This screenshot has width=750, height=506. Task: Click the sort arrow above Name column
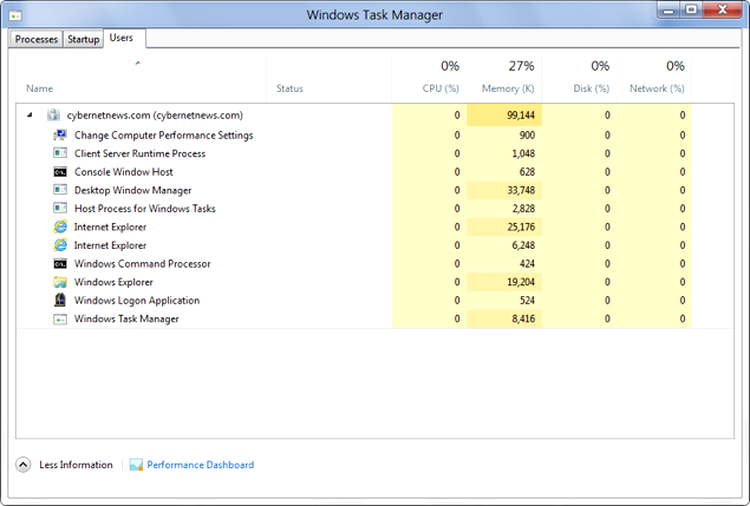coord(138,63)
